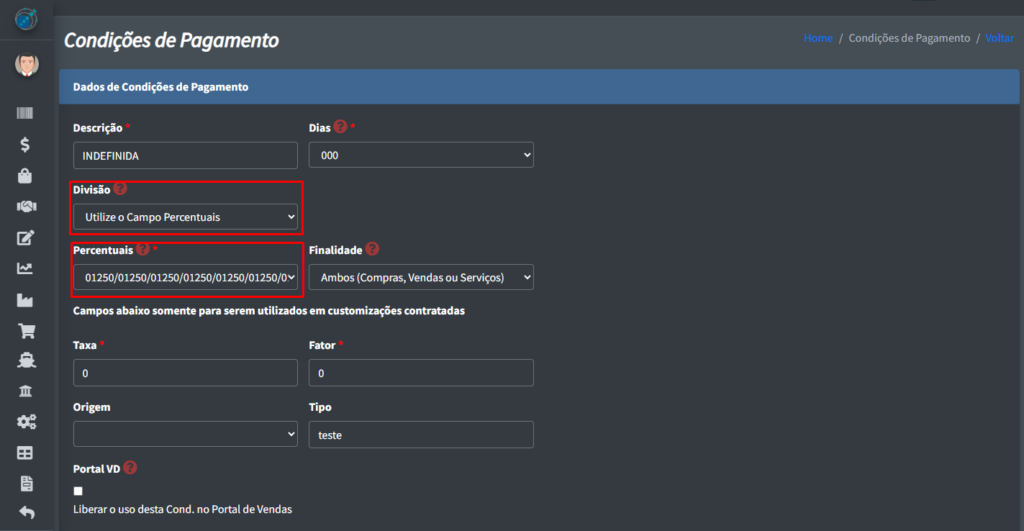Click the line chart sidebar icon
Image resolution: width=1024 pixels, height=531 pixels.
coord(26,268)
